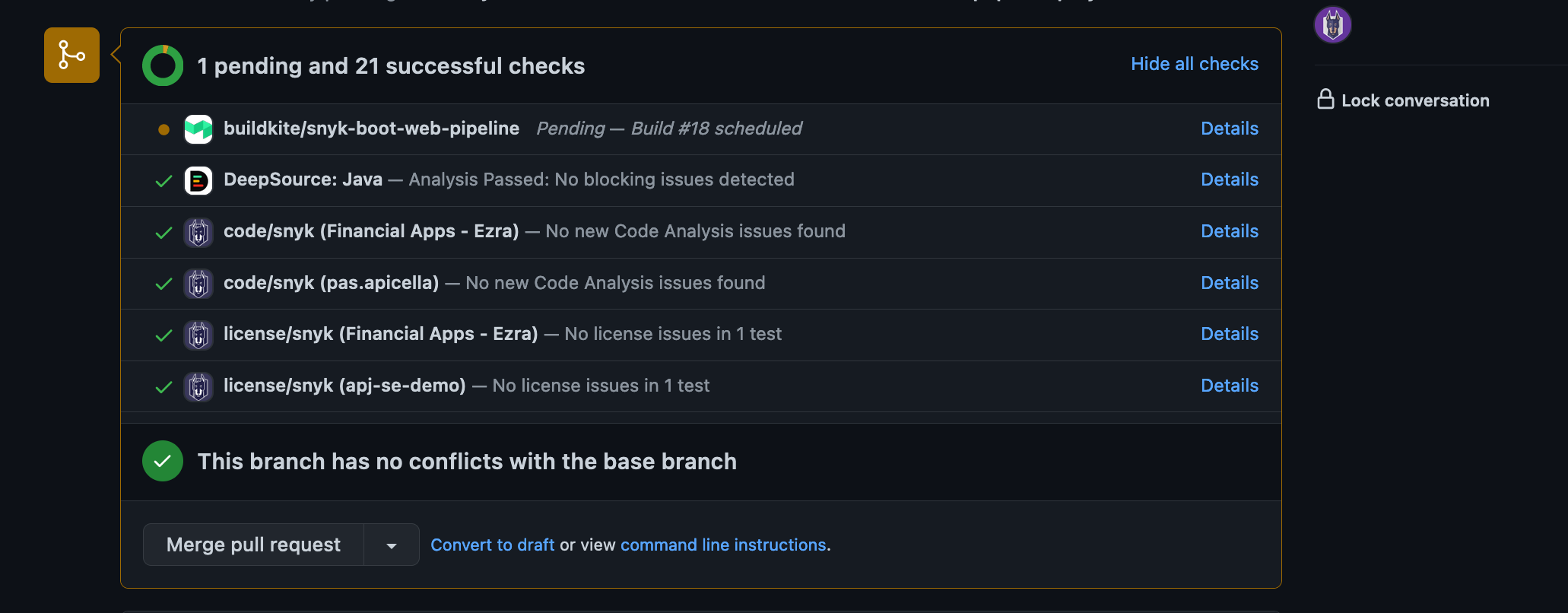Click the Buildkite pipeline logo icon
The width and height of the screenshot is (1568, 613).
click(x=198, y=129)
